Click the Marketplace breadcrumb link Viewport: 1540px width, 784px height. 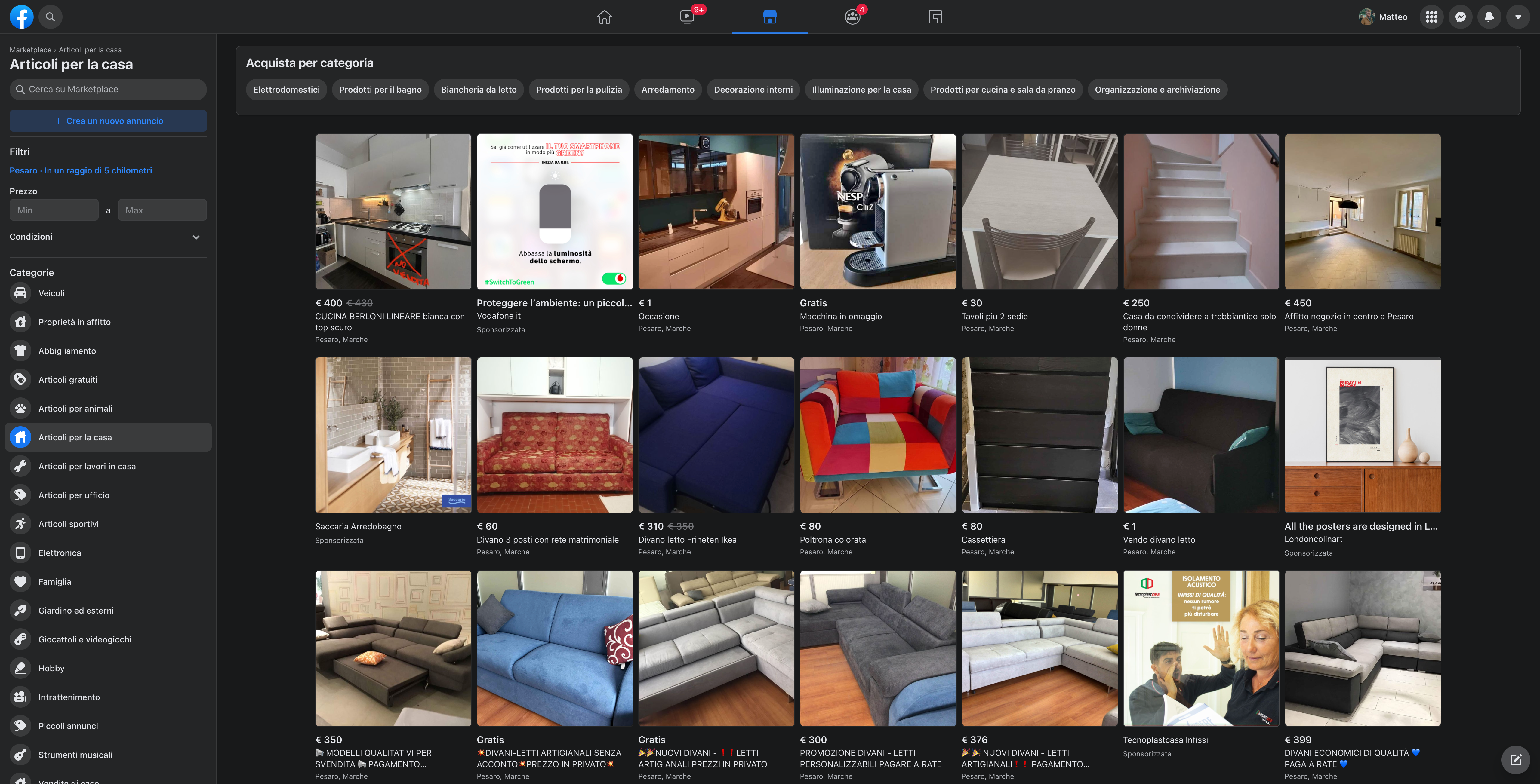point(30,50)
